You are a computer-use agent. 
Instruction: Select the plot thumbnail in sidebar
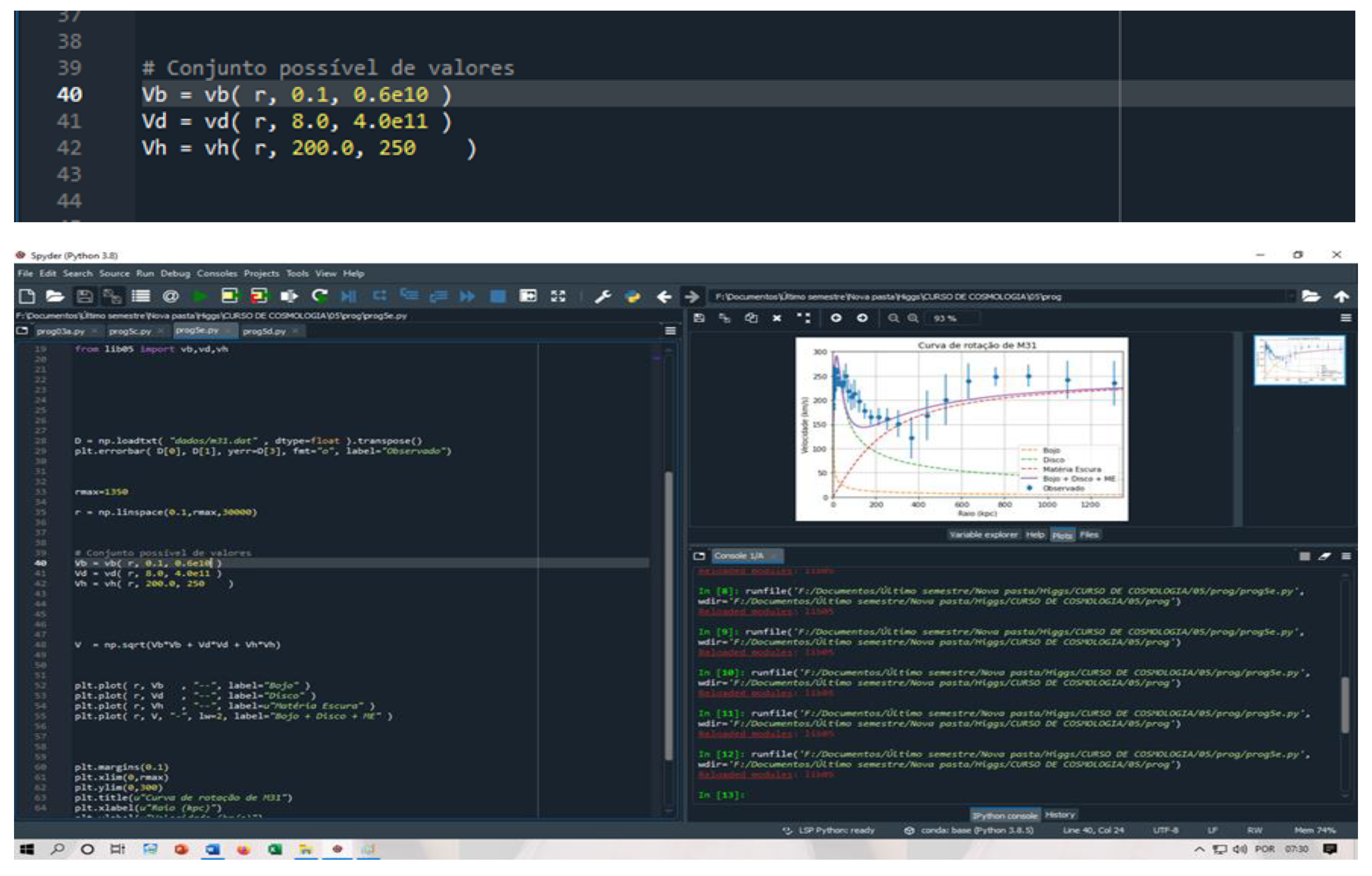[x=1300, y=360]
